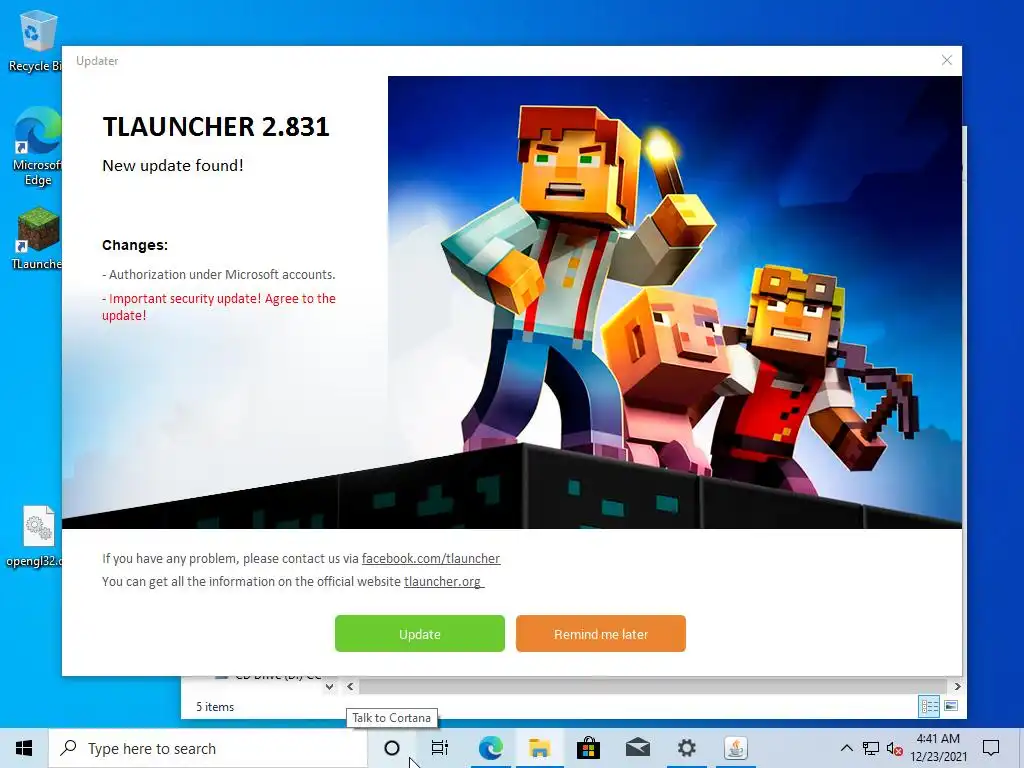Close the Updater dialog
Viewport: 1024px width, 768px height.
click(x=946, y=60)
